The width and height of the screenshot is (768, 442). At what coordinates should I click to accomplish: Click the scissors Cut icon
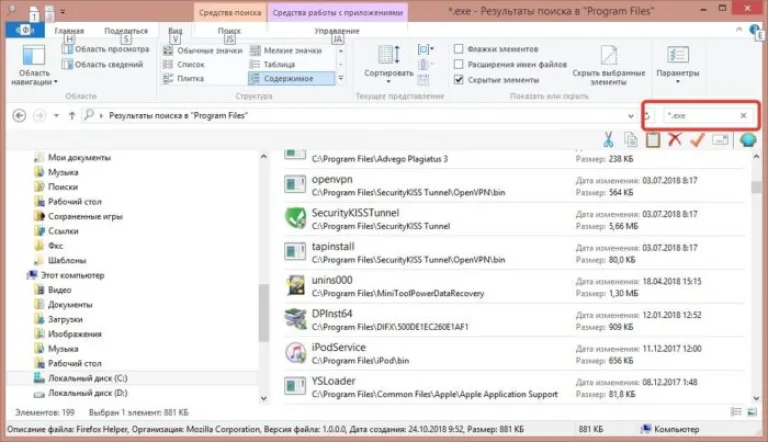(608, 140)
